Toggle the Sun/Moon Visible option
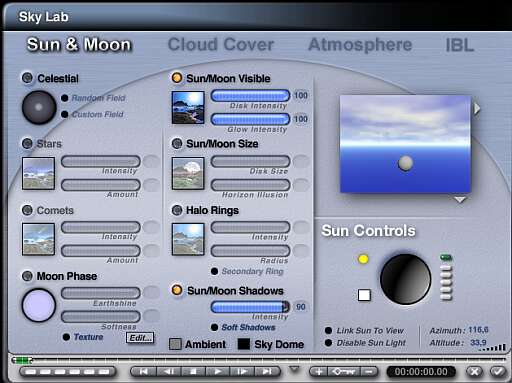The height and width of the screenshot is (383, 512). click(x=177, y=78)
